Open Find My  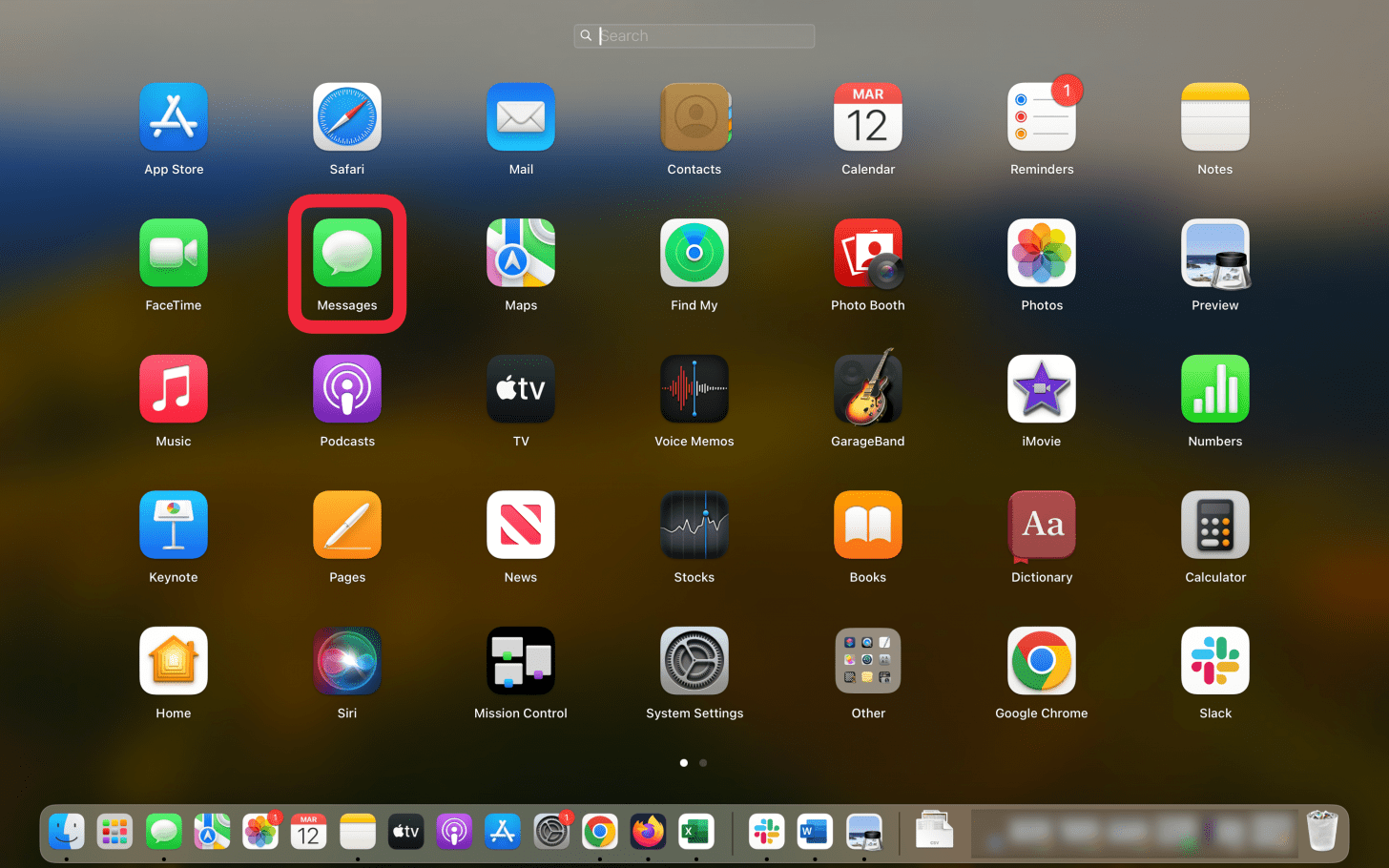(694, 253)
